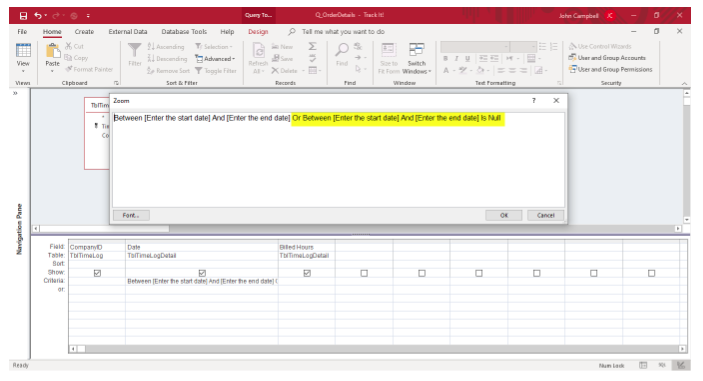Switch to External Data tab
Screen dimensions: 703x381
(x=128, y=32)
